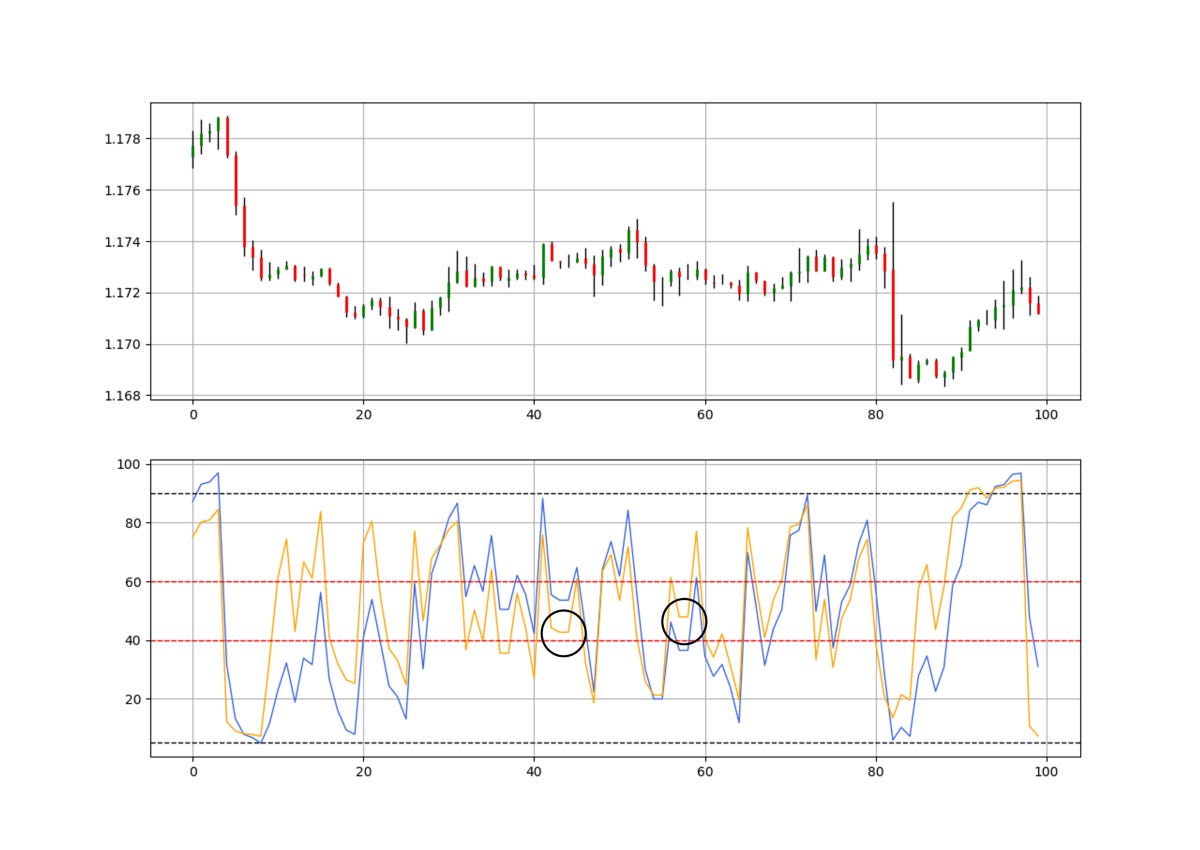Pick x-axis label 0 under oscillator chart
Screen dimensions: 1200x850
coord(192,772)
